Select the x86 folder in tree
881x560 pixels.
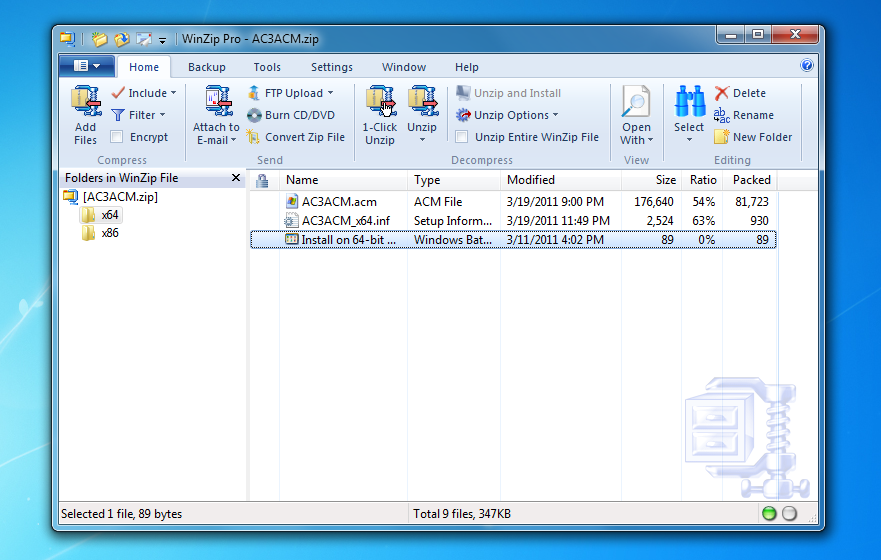pos(102,233)
